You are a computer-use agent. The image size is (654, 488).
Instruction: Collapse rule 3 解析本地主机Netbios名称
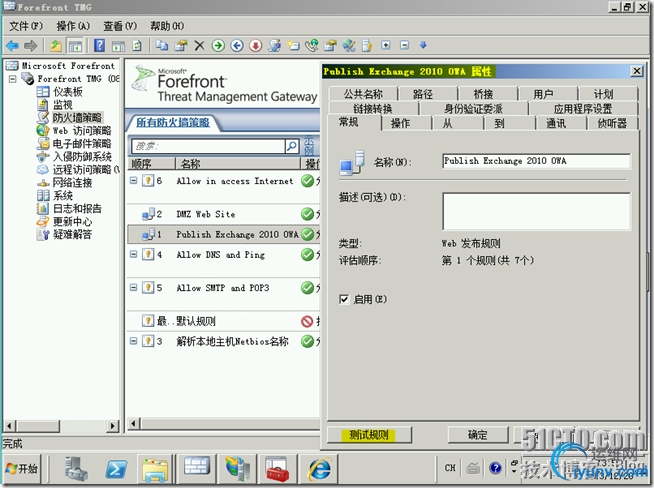133,341
